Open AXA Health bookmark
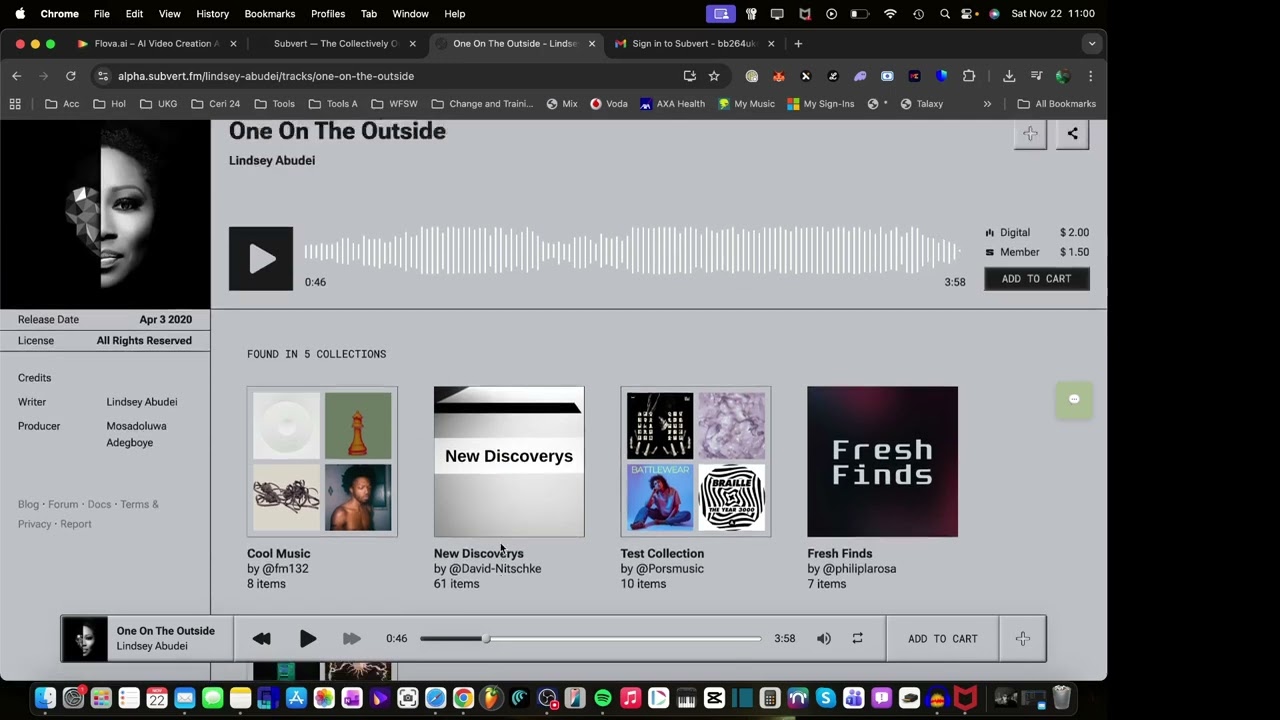Screen dimensions: 1280x720 click(672, 104)
